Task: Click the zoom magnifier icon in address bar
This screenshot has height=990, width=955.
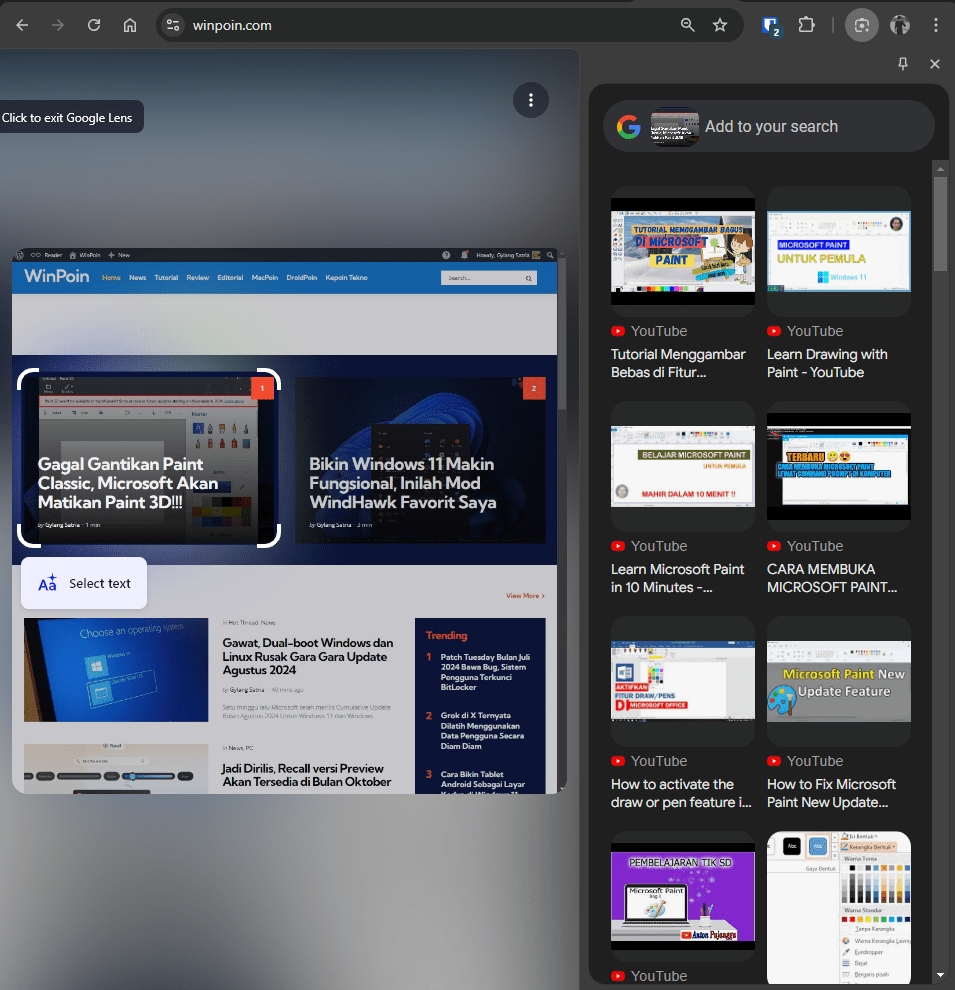Action: [688, 25]
